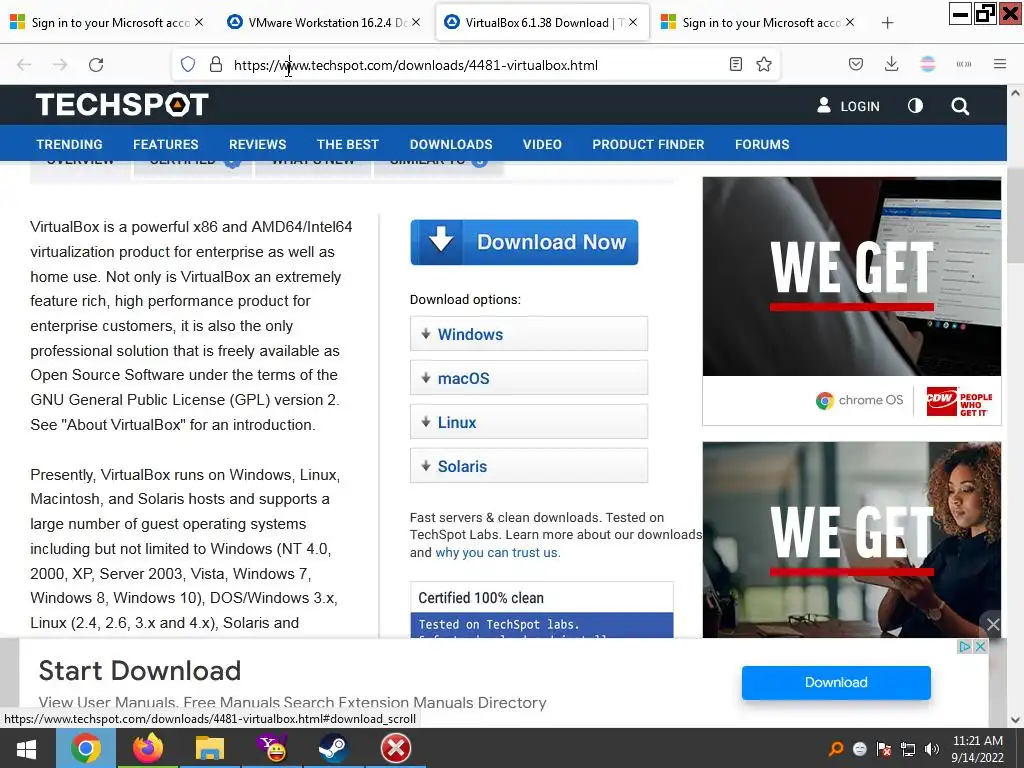Viewport: 1024px width, 768px height.
Task: Click LOGIN on TechSpot header
Action: click(848, 106)
